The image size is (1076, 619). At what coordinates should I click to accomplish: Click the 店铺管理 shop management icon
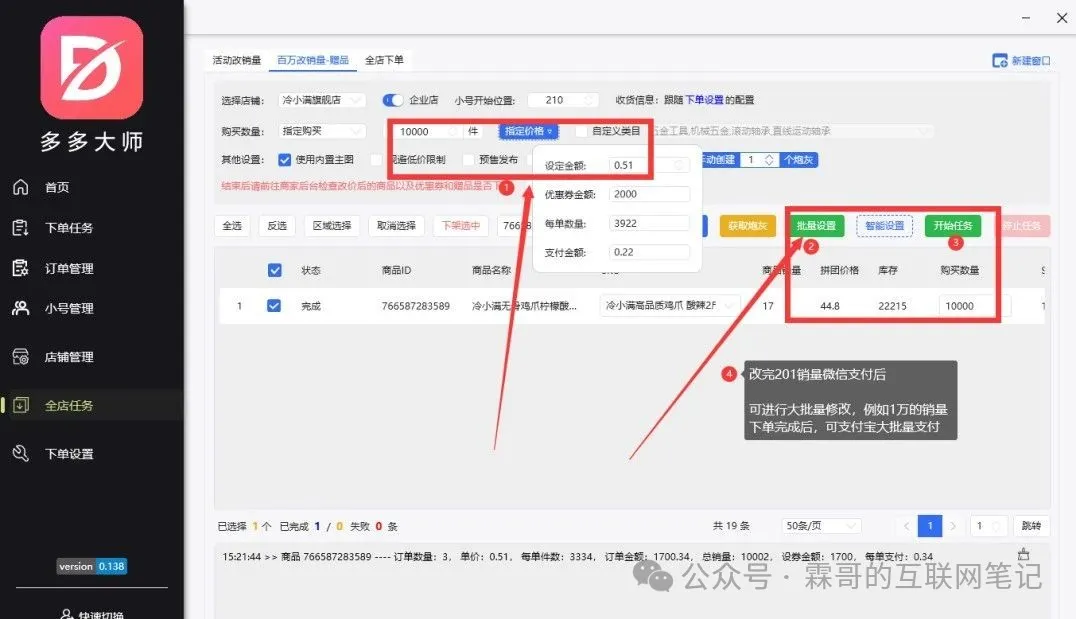click(x=20, y=357)
